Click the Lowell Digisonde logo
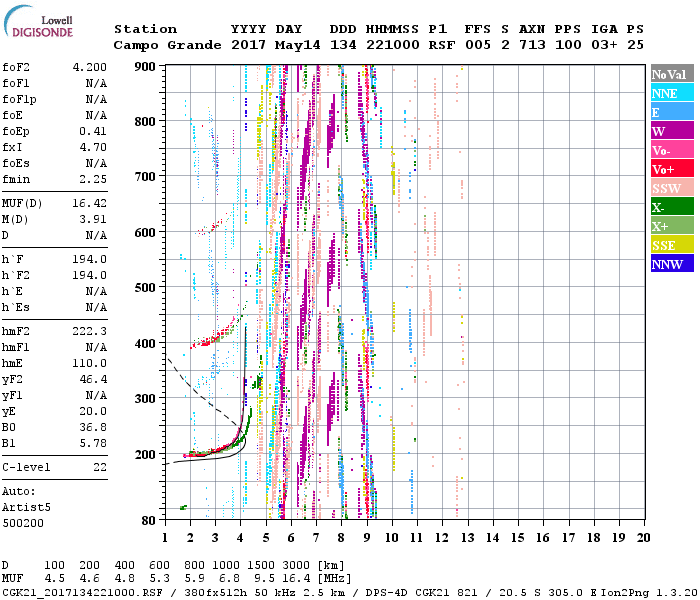The height and width of the screenshot is (600, 700). tap(38, 22)
